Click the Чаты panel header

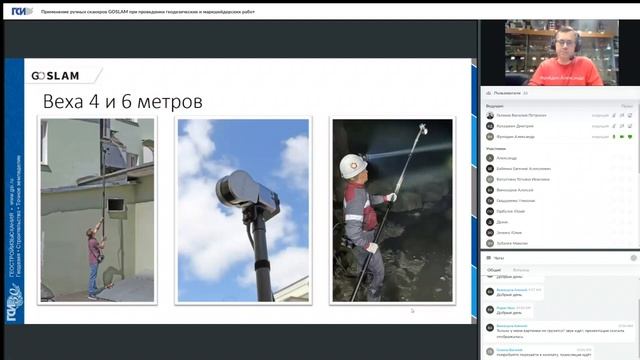[x=560, y=258]
